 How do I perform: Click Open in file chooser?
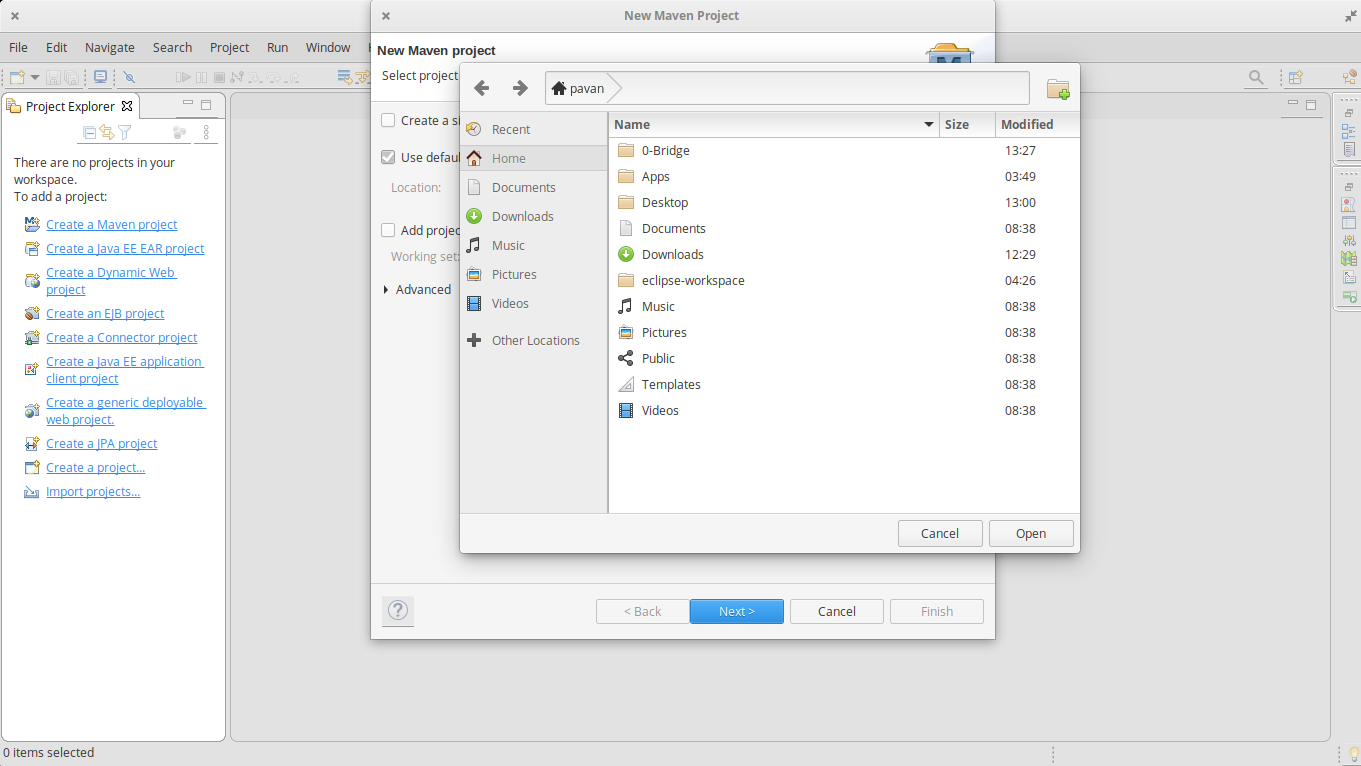click(1031, 533)
